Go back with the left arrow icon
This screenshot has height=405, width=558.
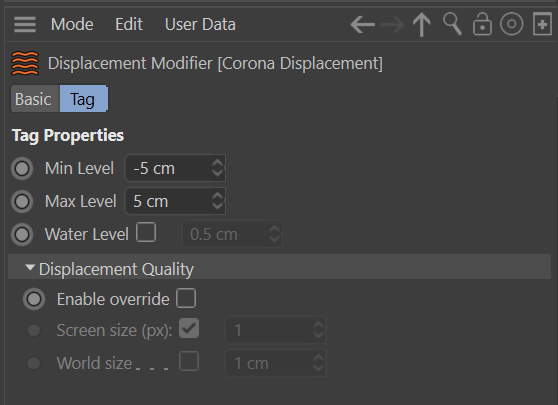(x=362, y=25)
